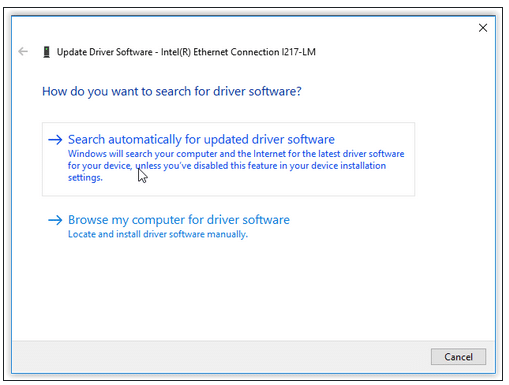Screen dimensions: 509x385
Task: Click description "Windows will search your computer and the Internet"
Action: tap(236, 165)
